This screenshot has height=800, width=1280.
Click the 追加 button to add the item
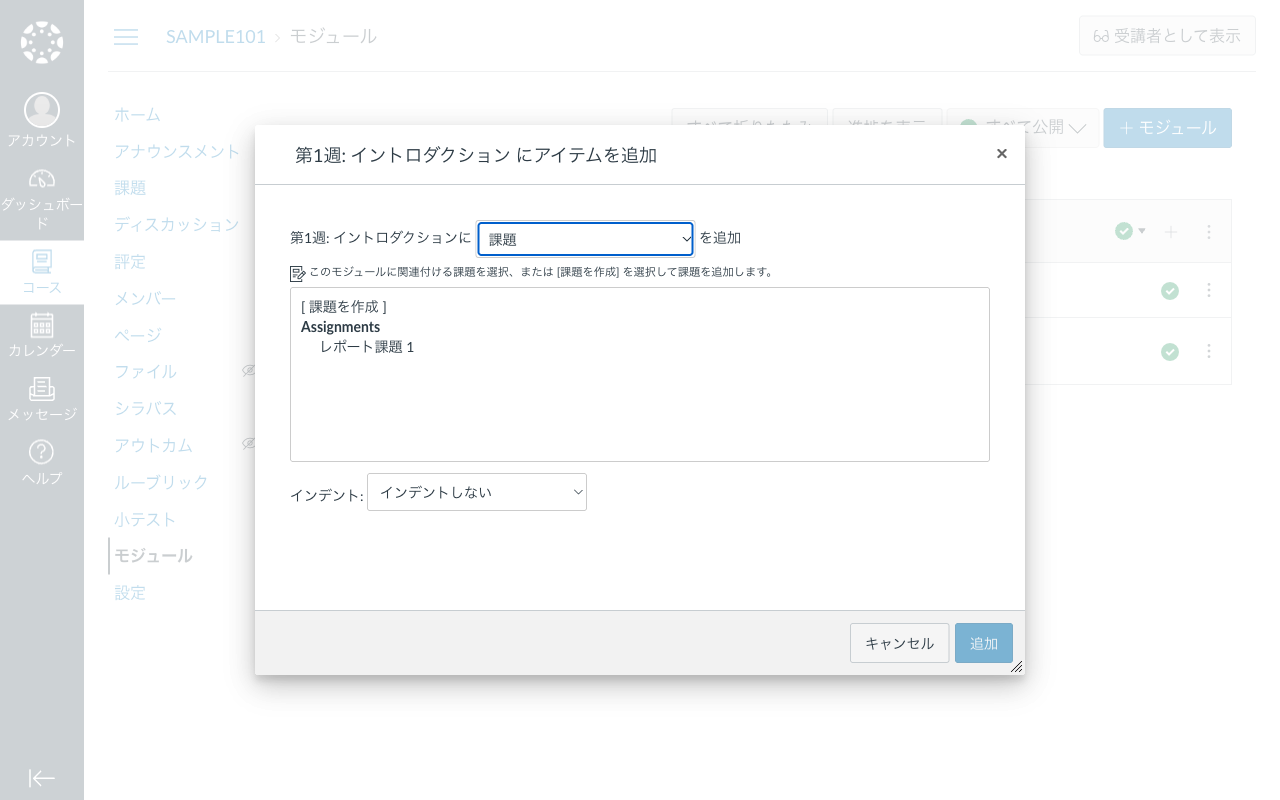[x=983, y=643]
